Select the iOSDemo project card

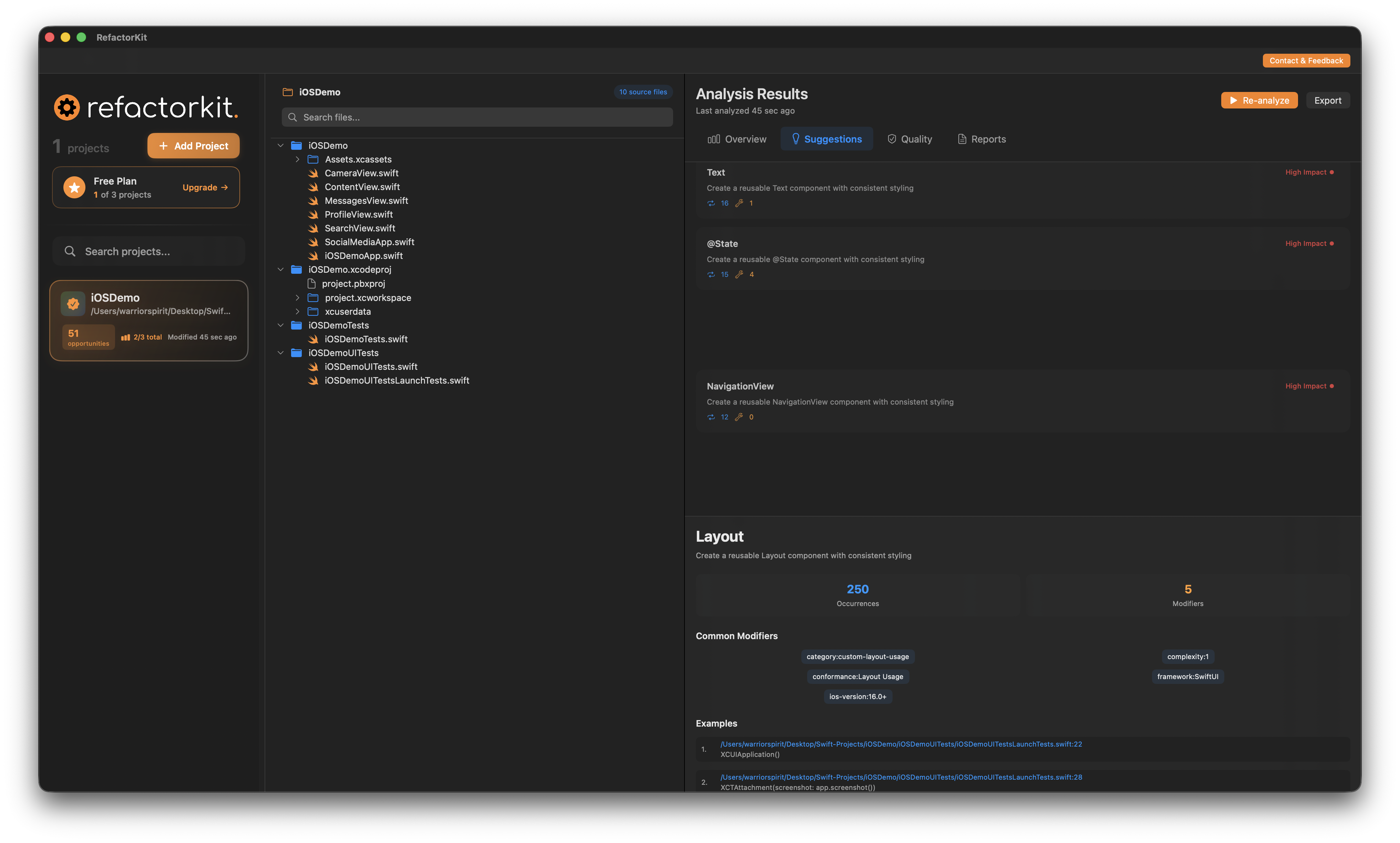[149, 320]
